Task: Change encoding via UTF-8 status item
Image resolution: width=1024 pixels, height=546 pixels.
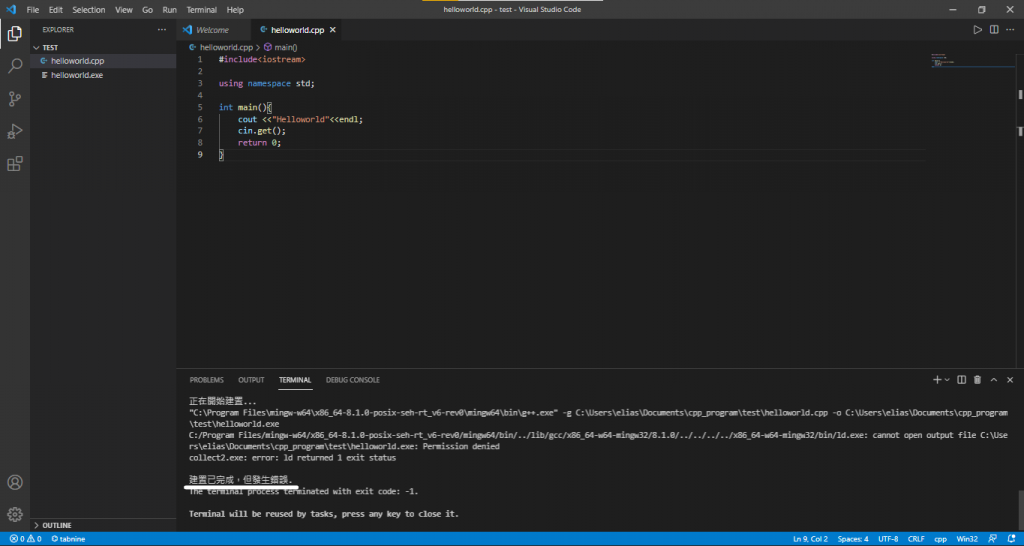Action: click(889, 539)
